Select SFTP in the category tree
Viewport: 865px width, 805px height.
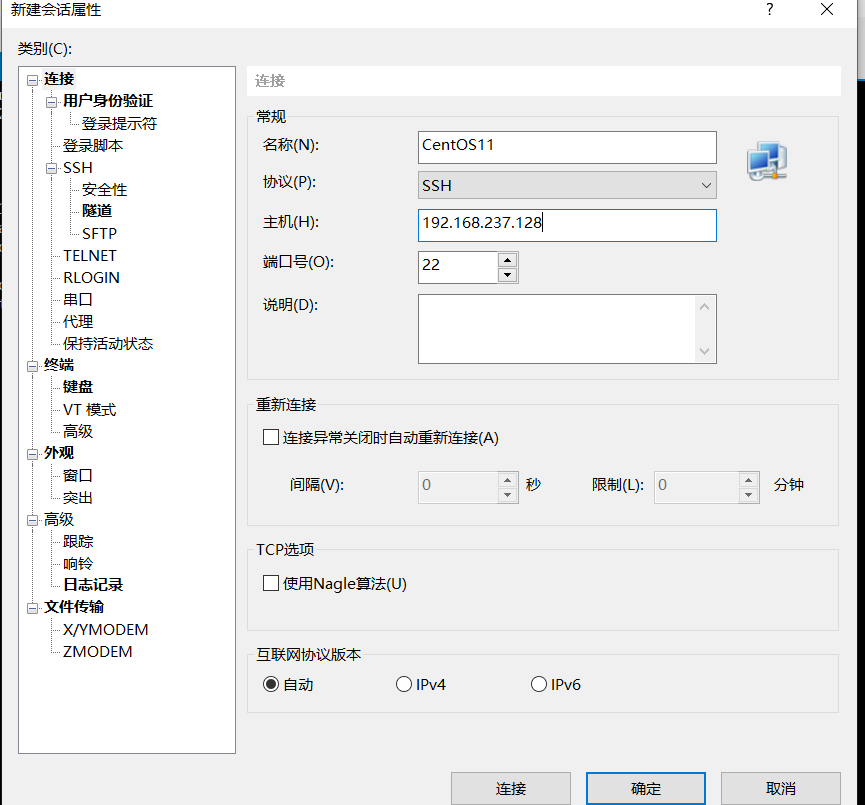(99, 233)
